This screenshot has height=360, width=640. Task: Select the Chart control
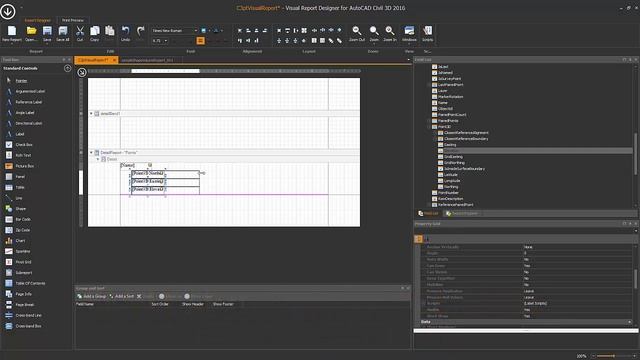click(20, 241)
